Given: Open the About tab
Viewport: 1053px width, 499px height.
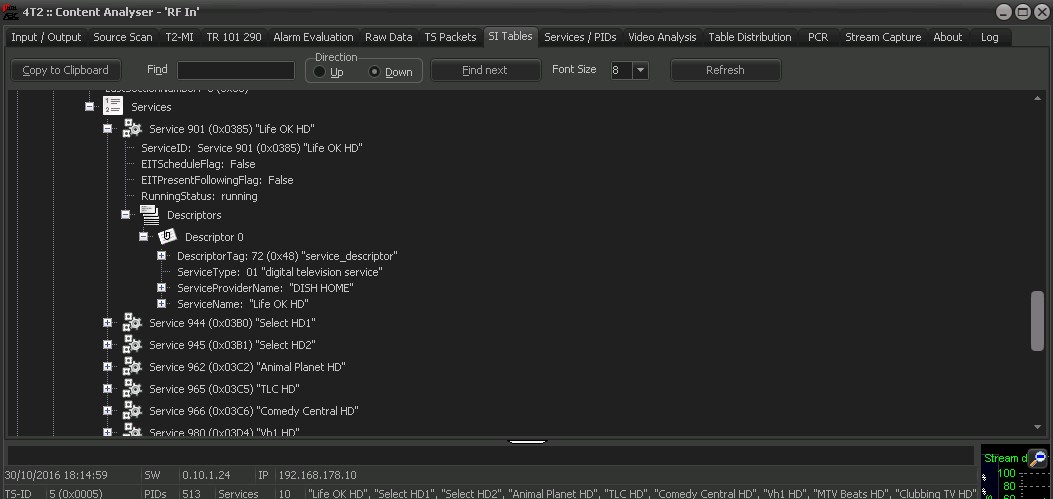Looking at the screenshot, I should click(948, 38).
